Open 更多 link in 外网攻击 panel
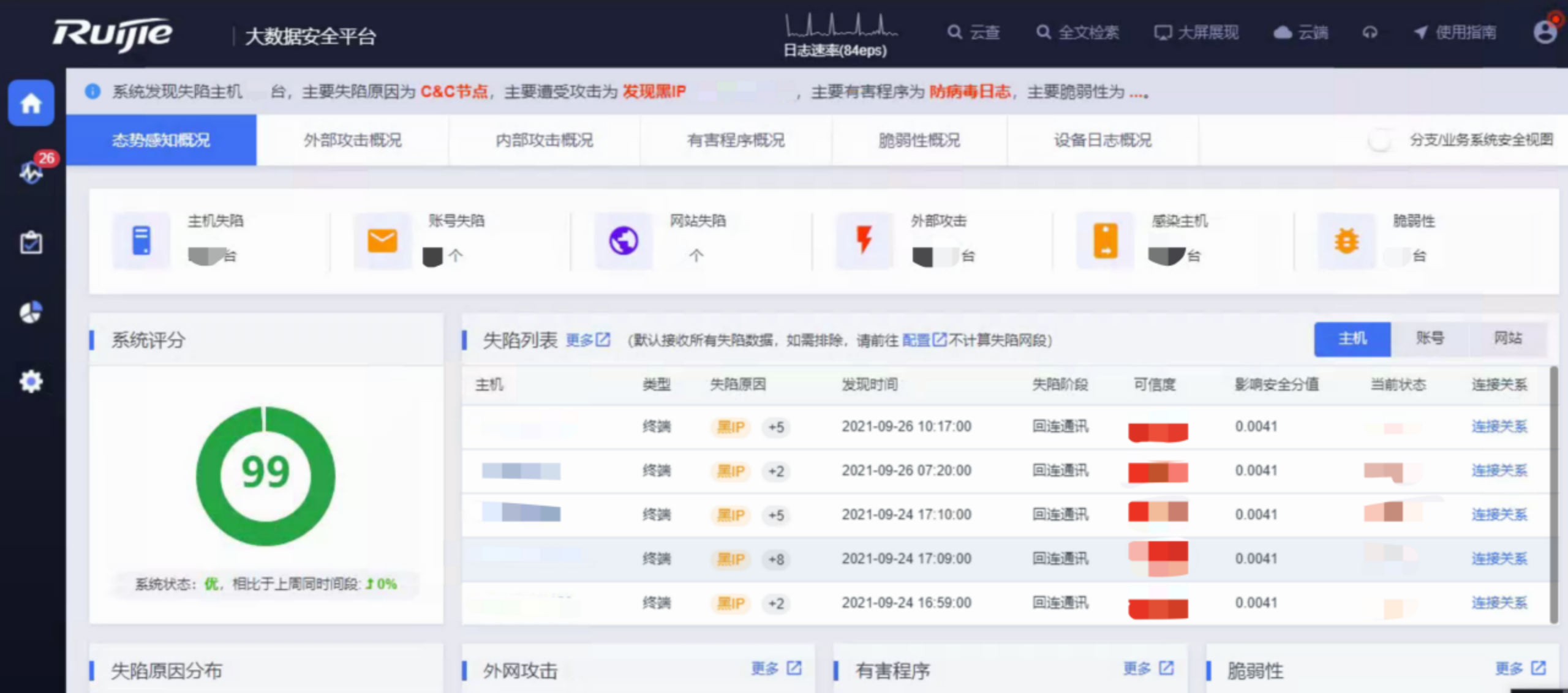 776,669
